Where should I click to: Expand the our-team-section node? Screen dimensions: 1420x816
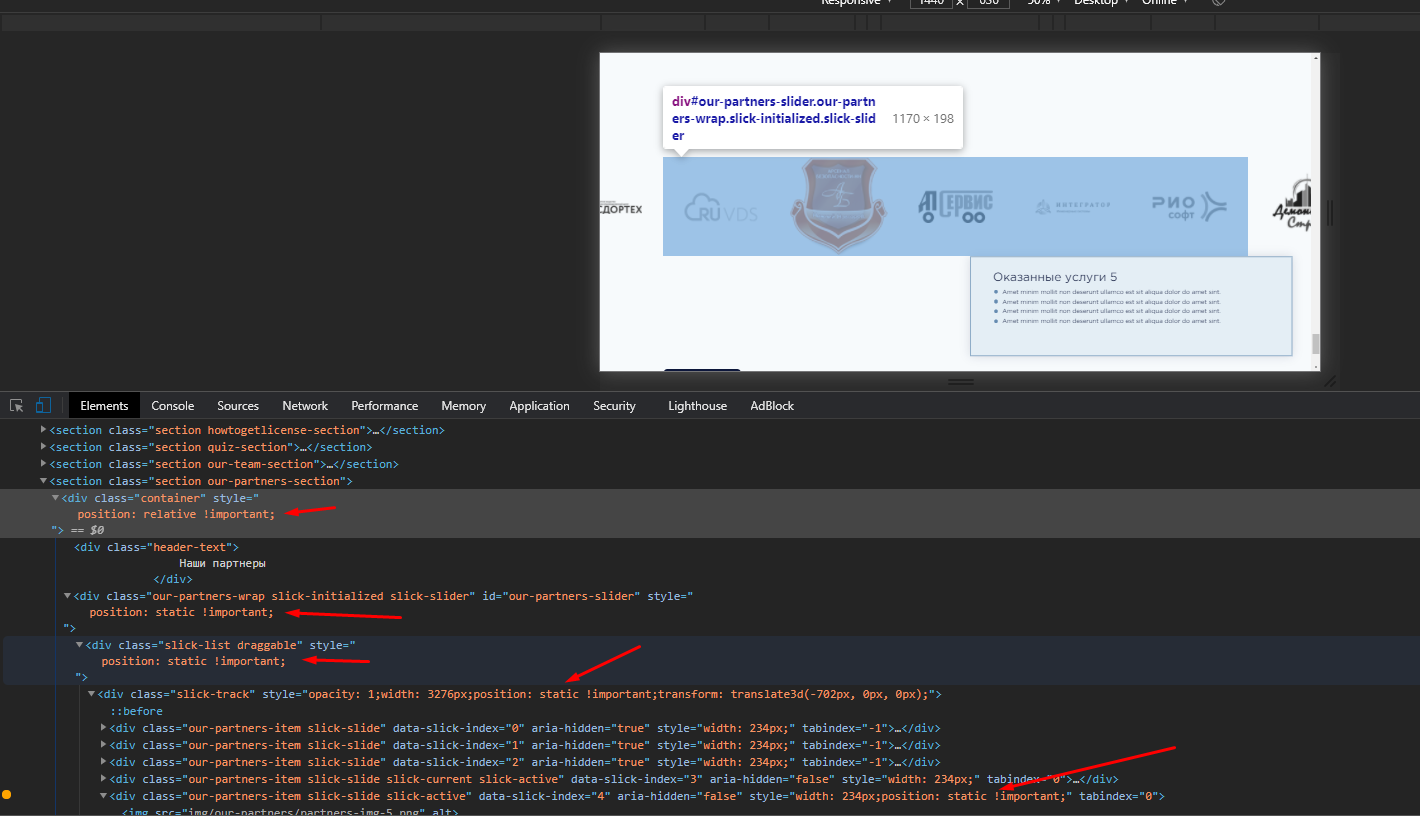(43, 464)
